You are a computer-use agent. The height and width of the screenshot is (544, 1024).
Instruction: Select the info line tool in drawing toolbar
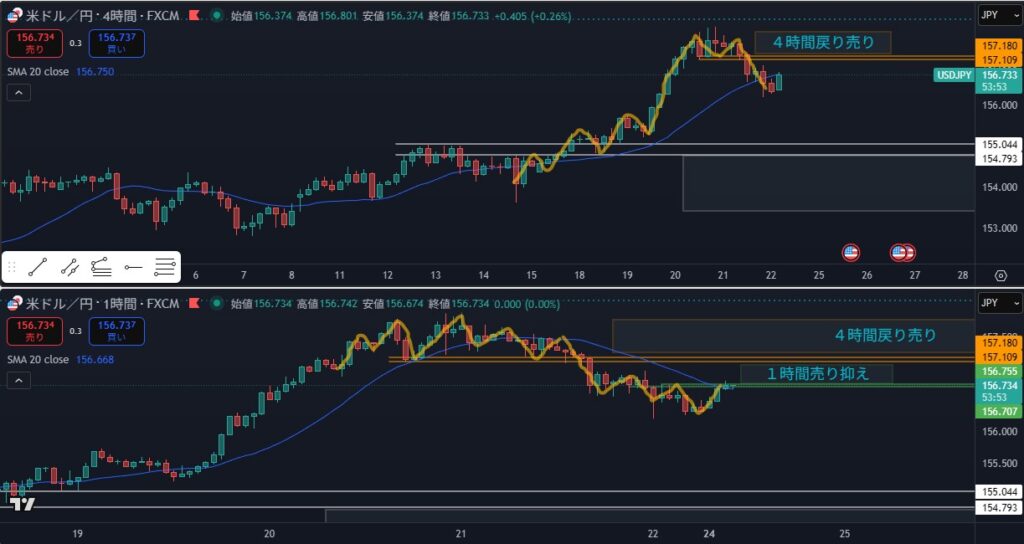[70, 267]
